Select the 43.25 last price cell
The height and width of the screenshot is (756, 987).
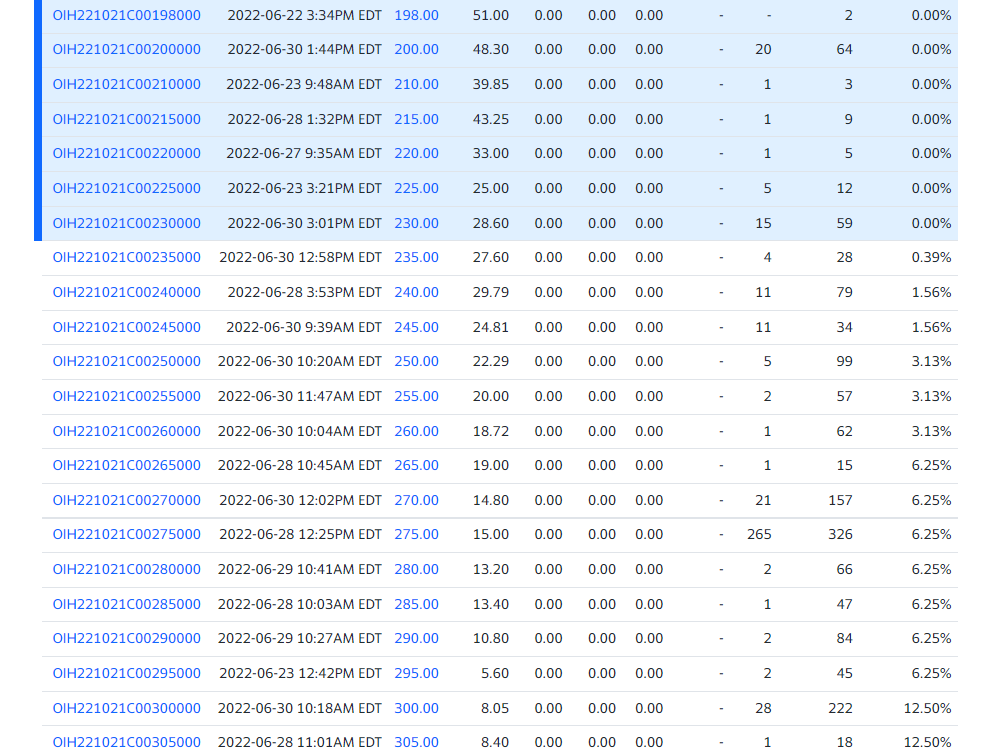click(491, 120)
